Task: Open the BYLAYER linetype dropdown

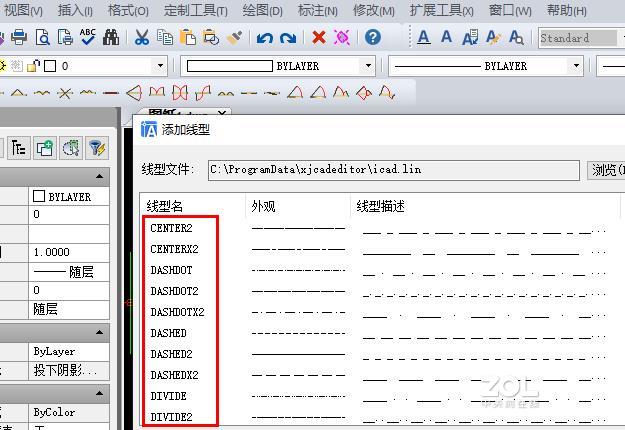Action: [576, 66]
